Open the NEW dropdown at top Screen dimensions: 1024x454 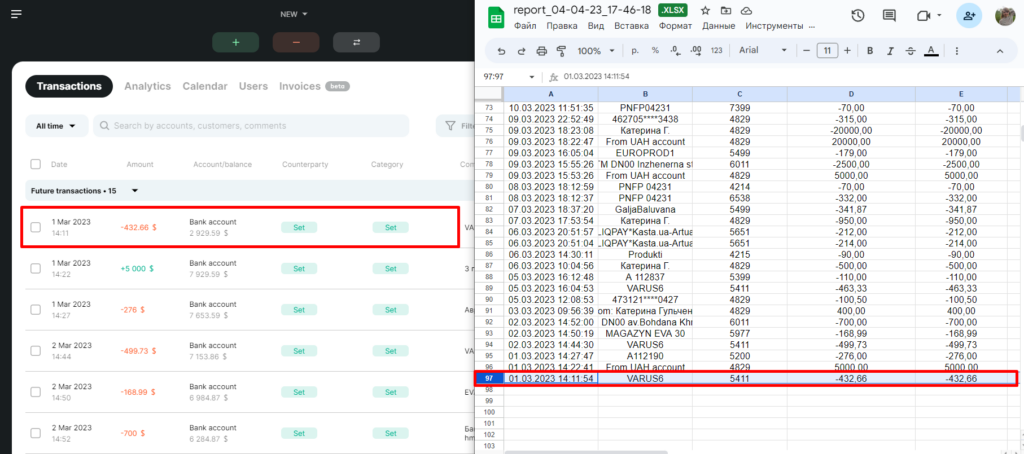(294, 14)
